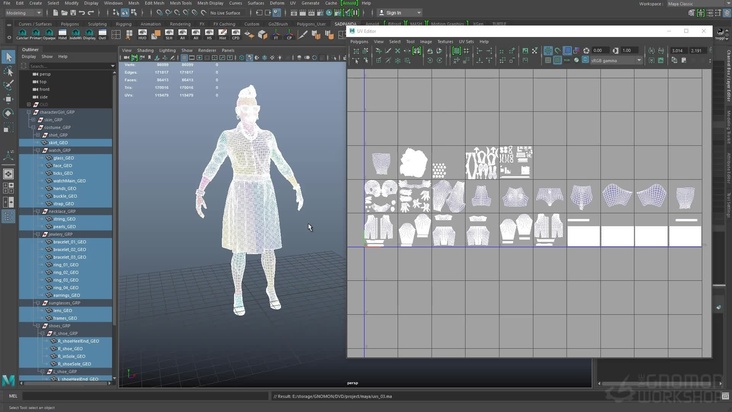Open the Mesh Tools menu
Screen dimensions: 732x412
pos(181,3)
